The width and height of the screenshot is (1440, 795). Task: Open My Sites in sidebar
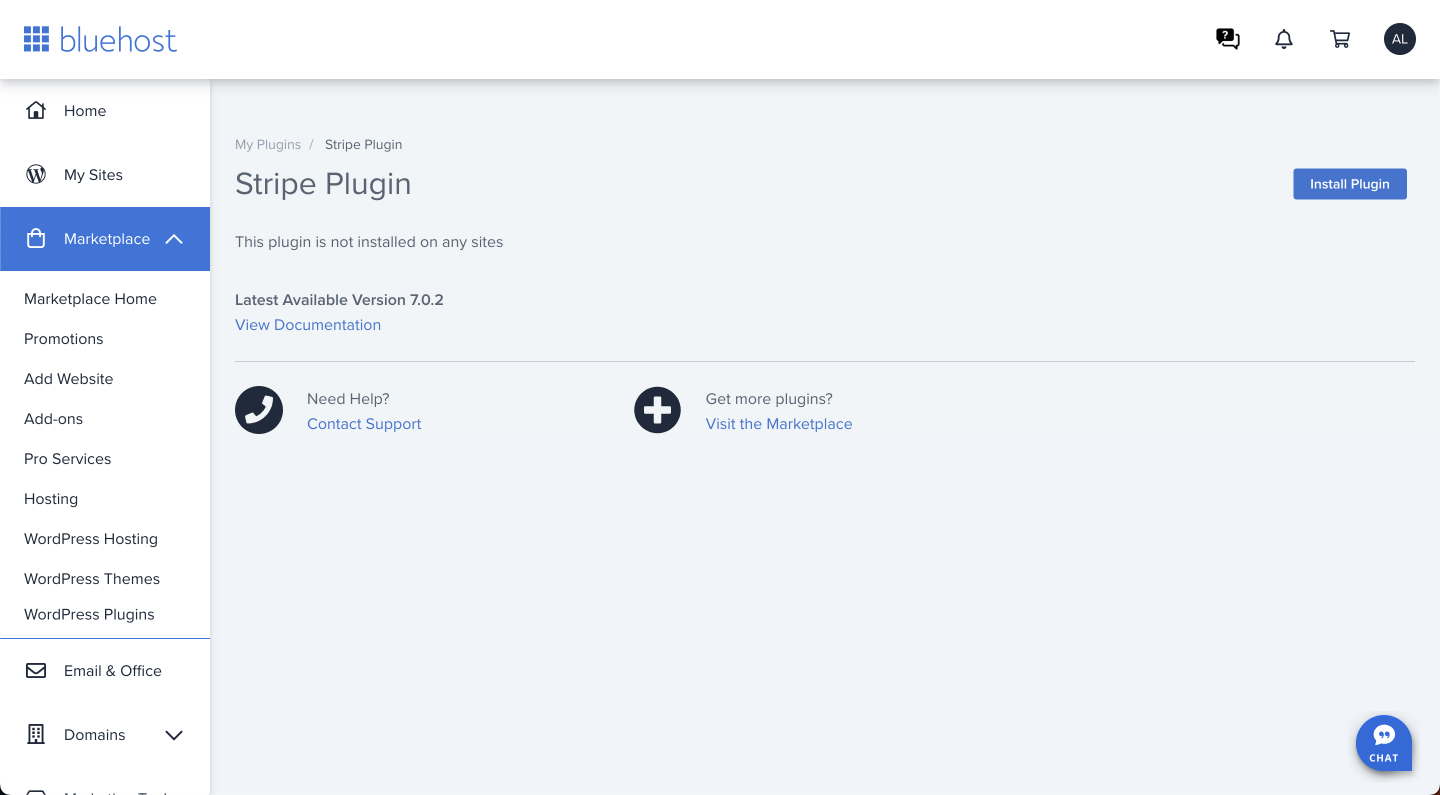click(93, 175)
